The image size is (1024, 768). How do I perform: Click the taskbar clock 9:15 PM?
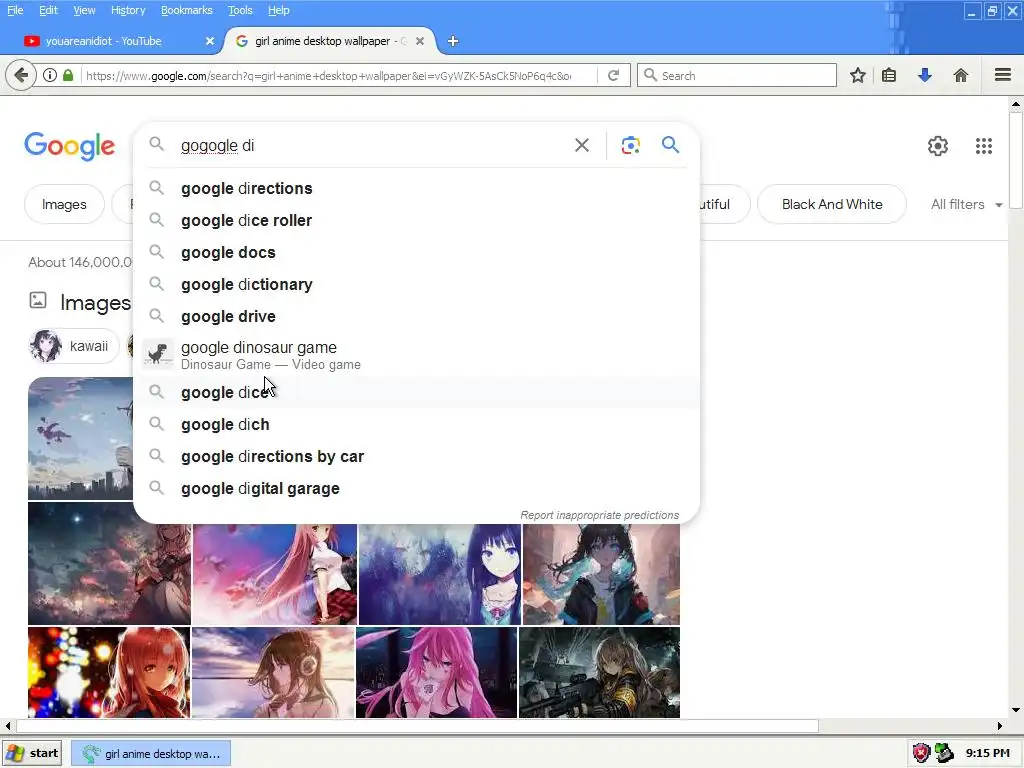tap(987, 753)
